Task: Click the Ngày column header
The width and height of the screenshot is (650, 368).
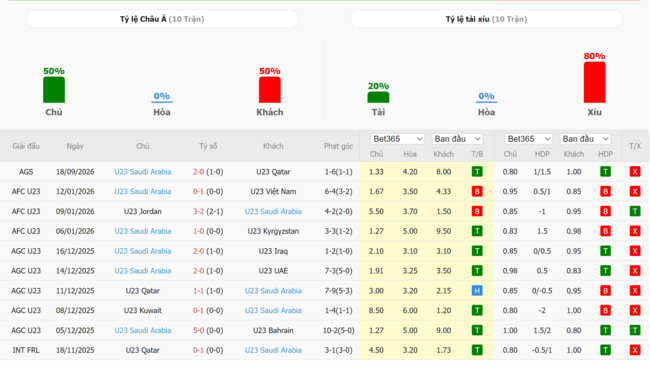Action: [75, 146]
